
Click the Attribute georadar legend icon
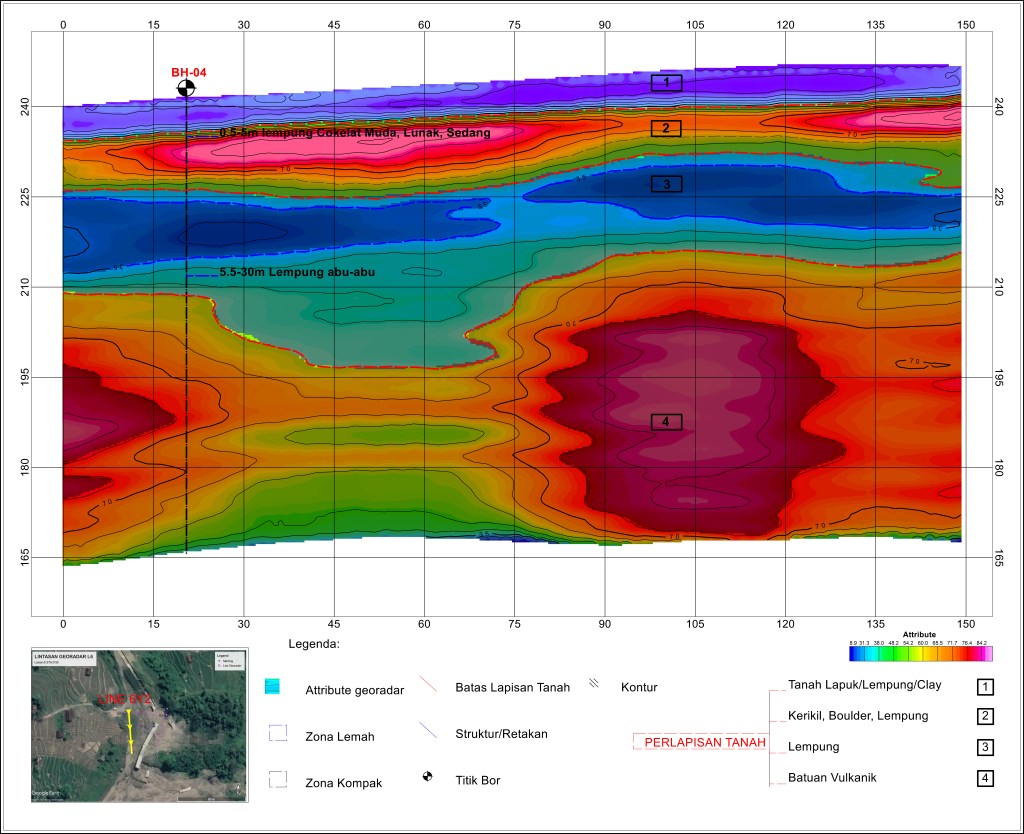272,687
